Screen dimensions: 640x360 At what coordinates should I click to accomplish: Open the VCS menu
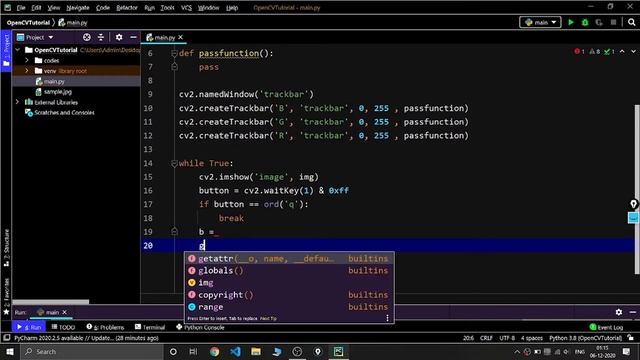click(186, 7)
